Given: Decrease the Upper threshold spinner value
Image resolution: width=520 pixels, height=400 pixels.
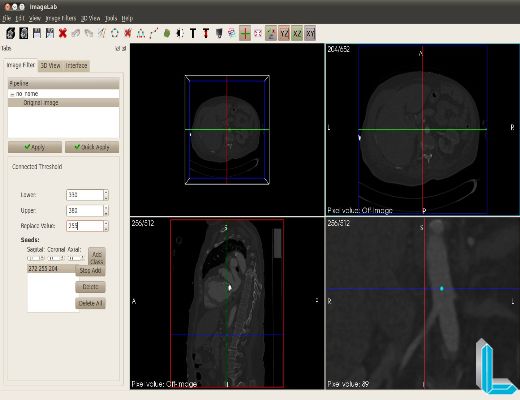Looking at the screenshot, I should pyautogui.click(x=106, y=213).
